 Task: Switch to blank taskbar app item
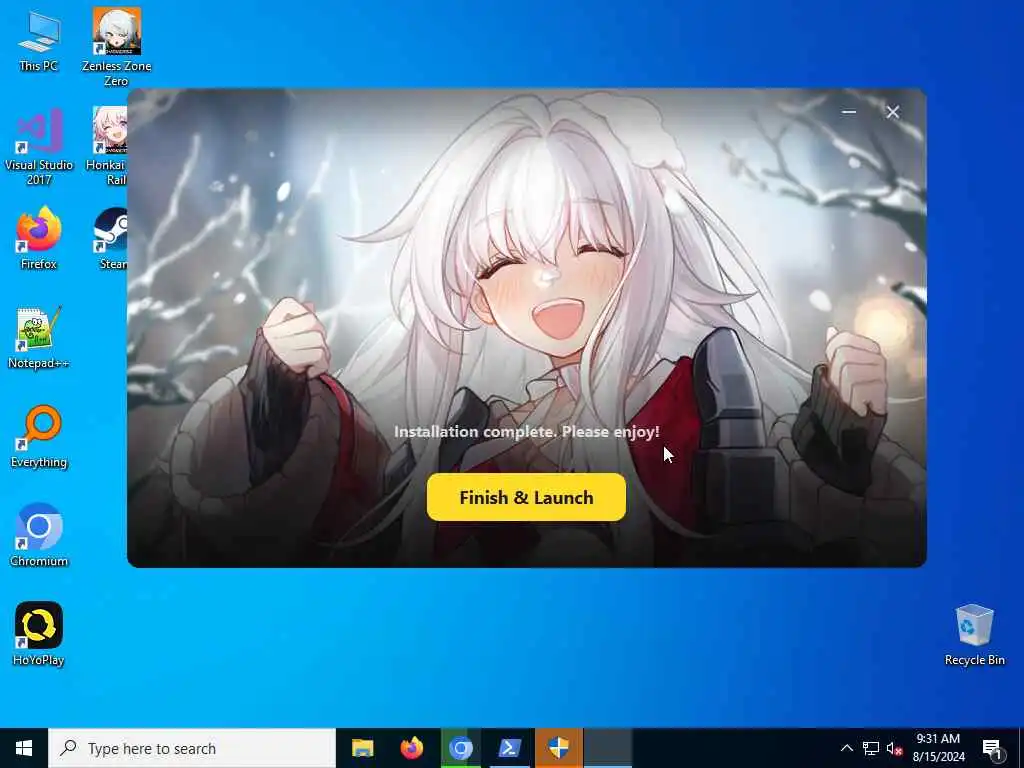coord(607,748)
